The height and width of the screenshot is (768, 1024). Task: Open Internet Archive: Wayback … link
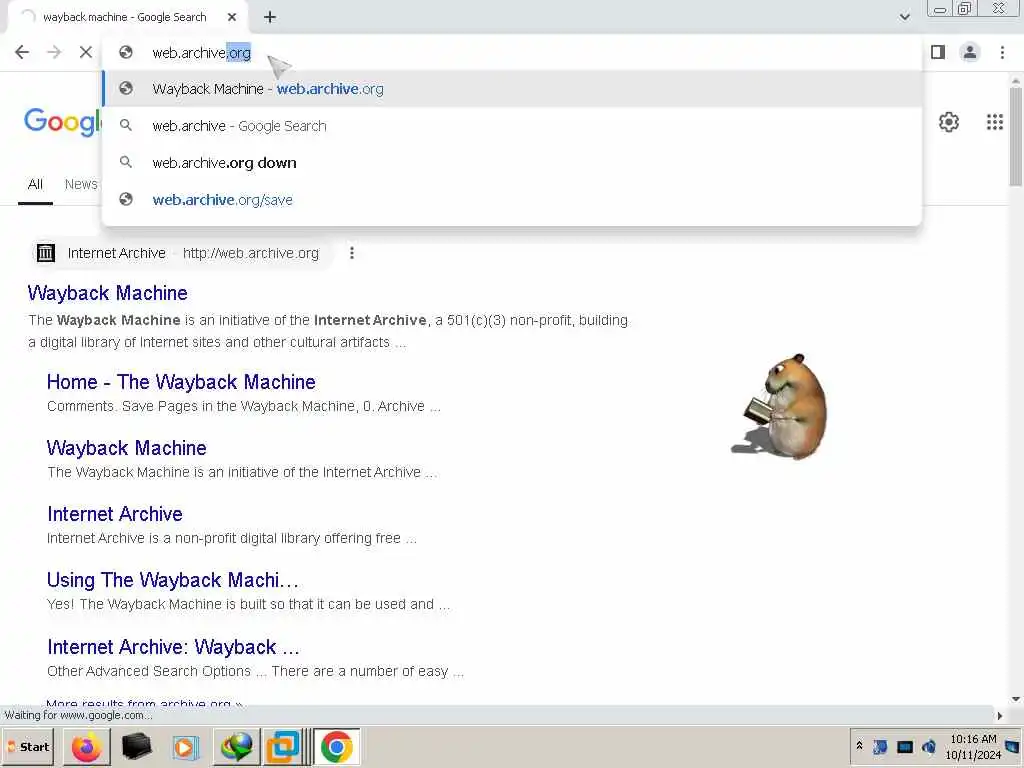click(x=174, y=647)
